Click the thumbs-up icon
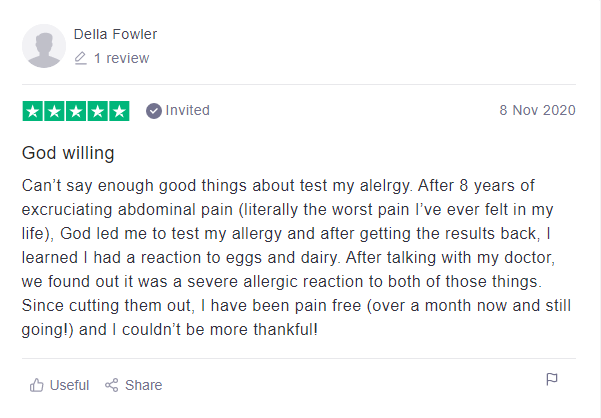This screenshot has height=418, width=601. [x=37, y=385]
